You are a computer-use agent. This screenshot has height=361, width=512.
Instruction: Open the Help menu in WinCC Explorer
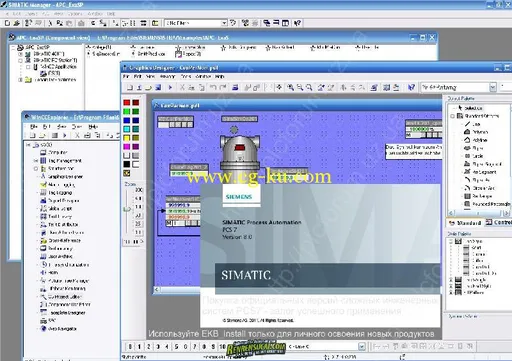[93, 127]
